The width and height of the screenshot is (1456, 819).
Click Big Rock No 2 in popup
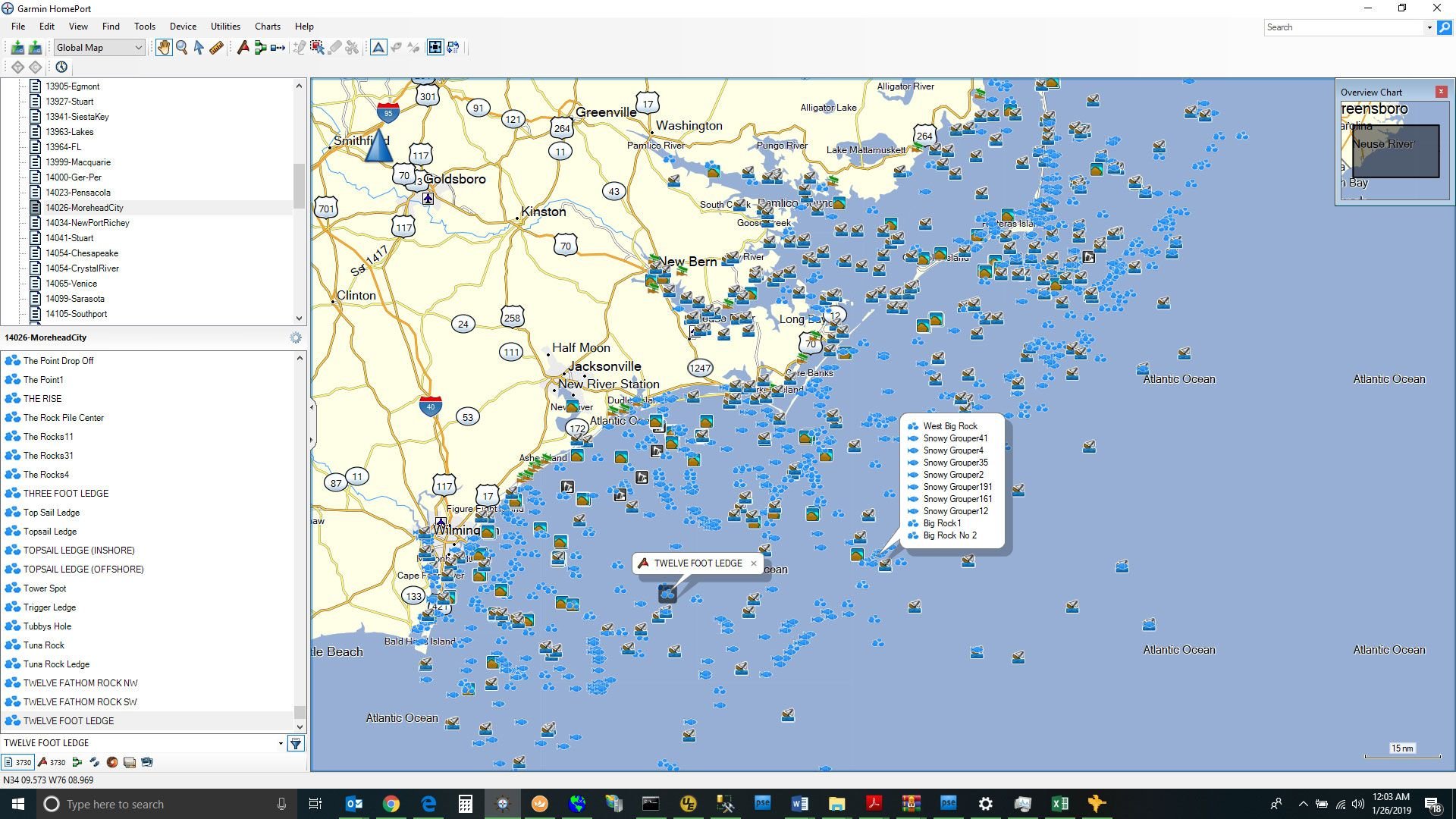[x=949, y=535]
